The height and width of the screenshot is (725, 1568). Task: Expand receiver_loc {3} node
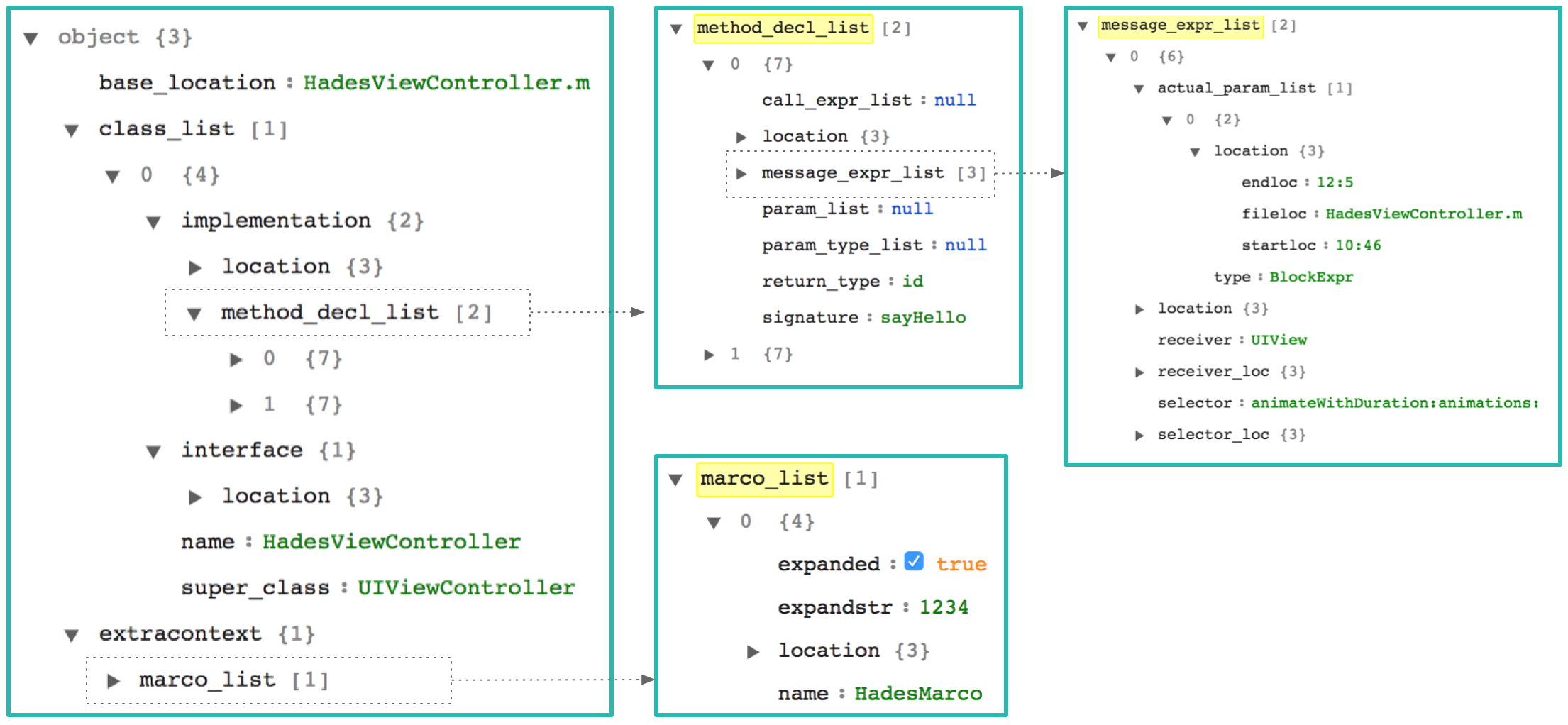click(1139, 372)
